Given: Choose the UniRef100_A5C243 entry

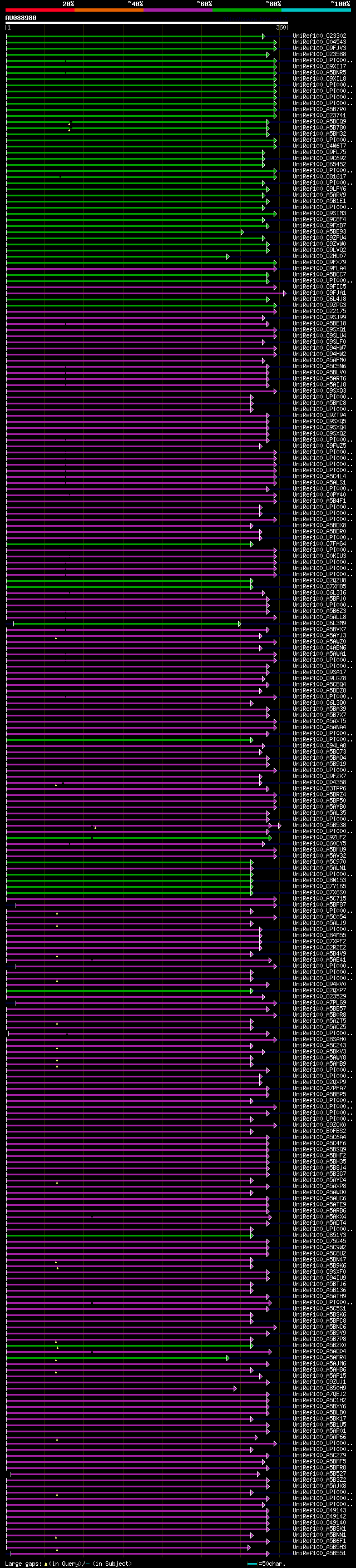Looking at the screenshot, I should pyautogui.click(x=319, y=1046).
